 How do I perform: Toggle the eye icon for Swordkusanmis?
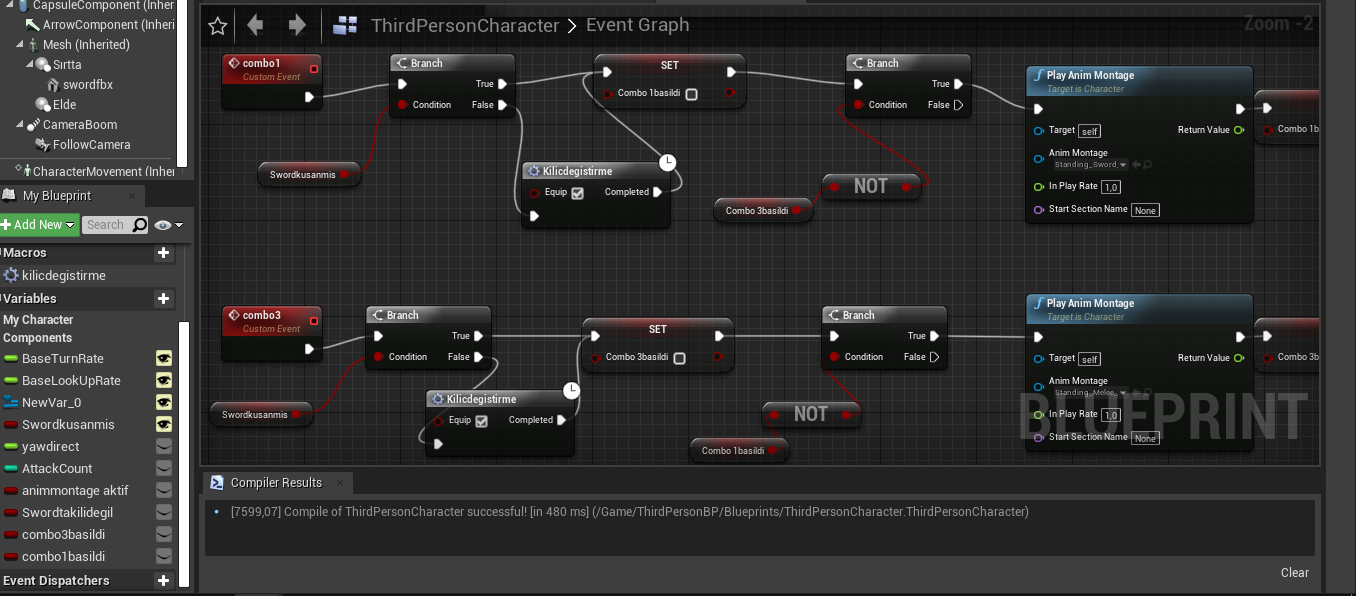click(x=165, y=424)
